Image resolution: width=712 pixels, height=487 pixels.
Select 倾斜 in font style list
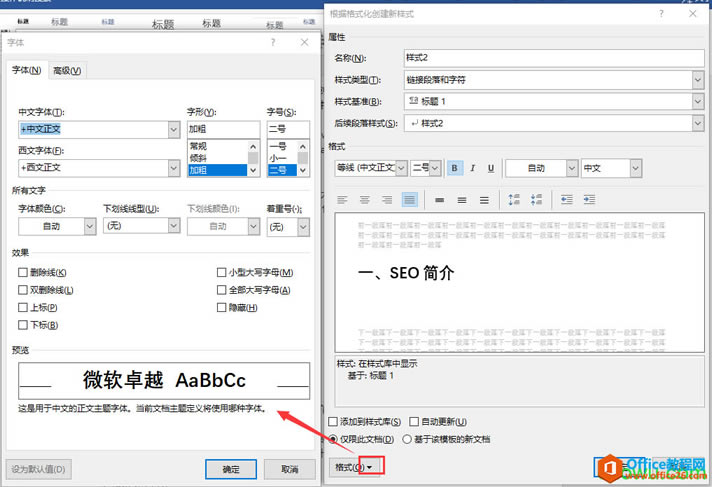tap(217, 158)
